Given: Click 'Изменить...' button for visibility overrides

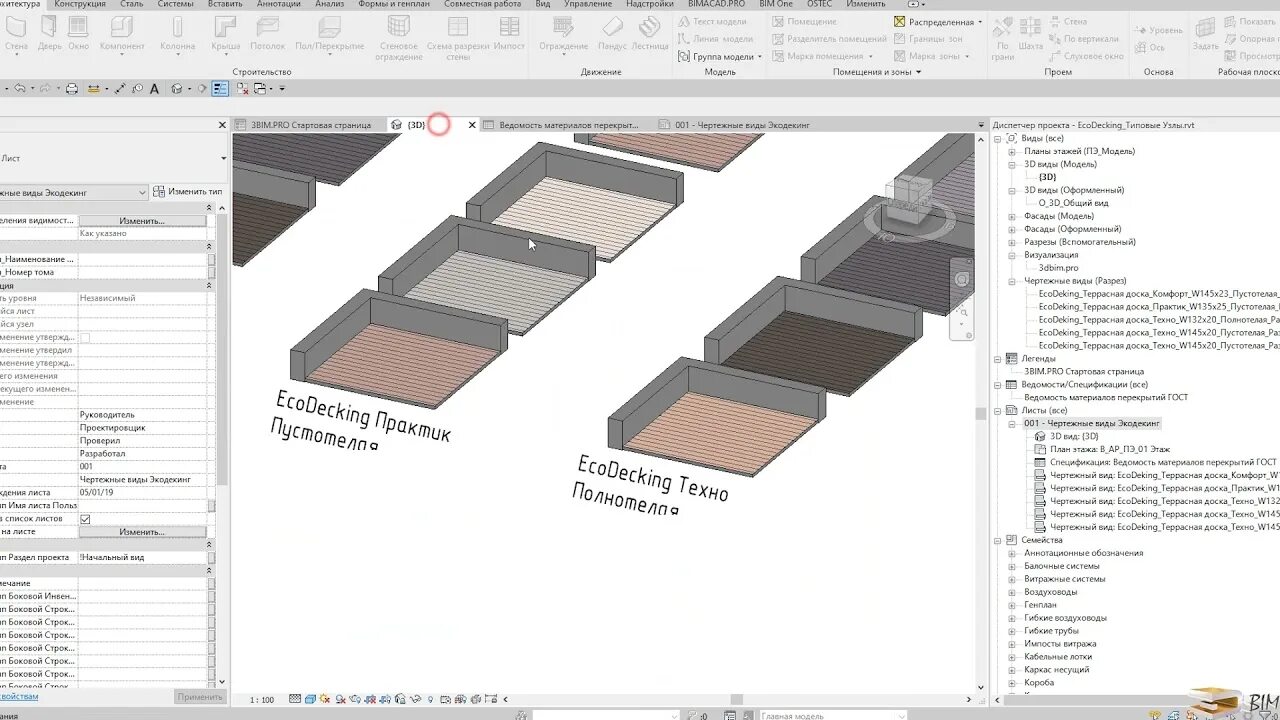Looking at the screenshot, I should click(x=142, y=220).
